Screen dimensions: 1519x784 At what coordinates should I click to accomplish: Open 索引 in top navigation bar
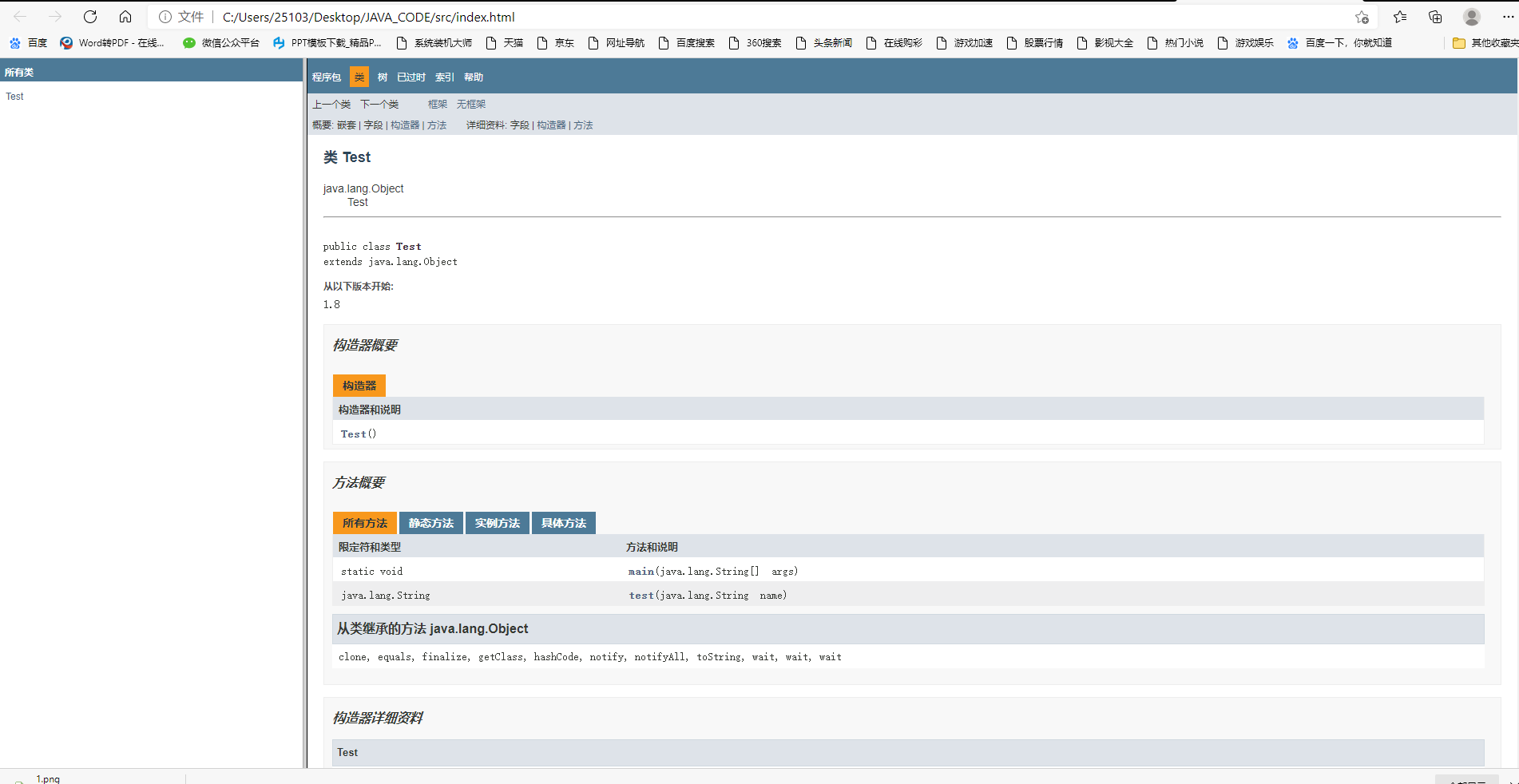(x=445, y=77)
